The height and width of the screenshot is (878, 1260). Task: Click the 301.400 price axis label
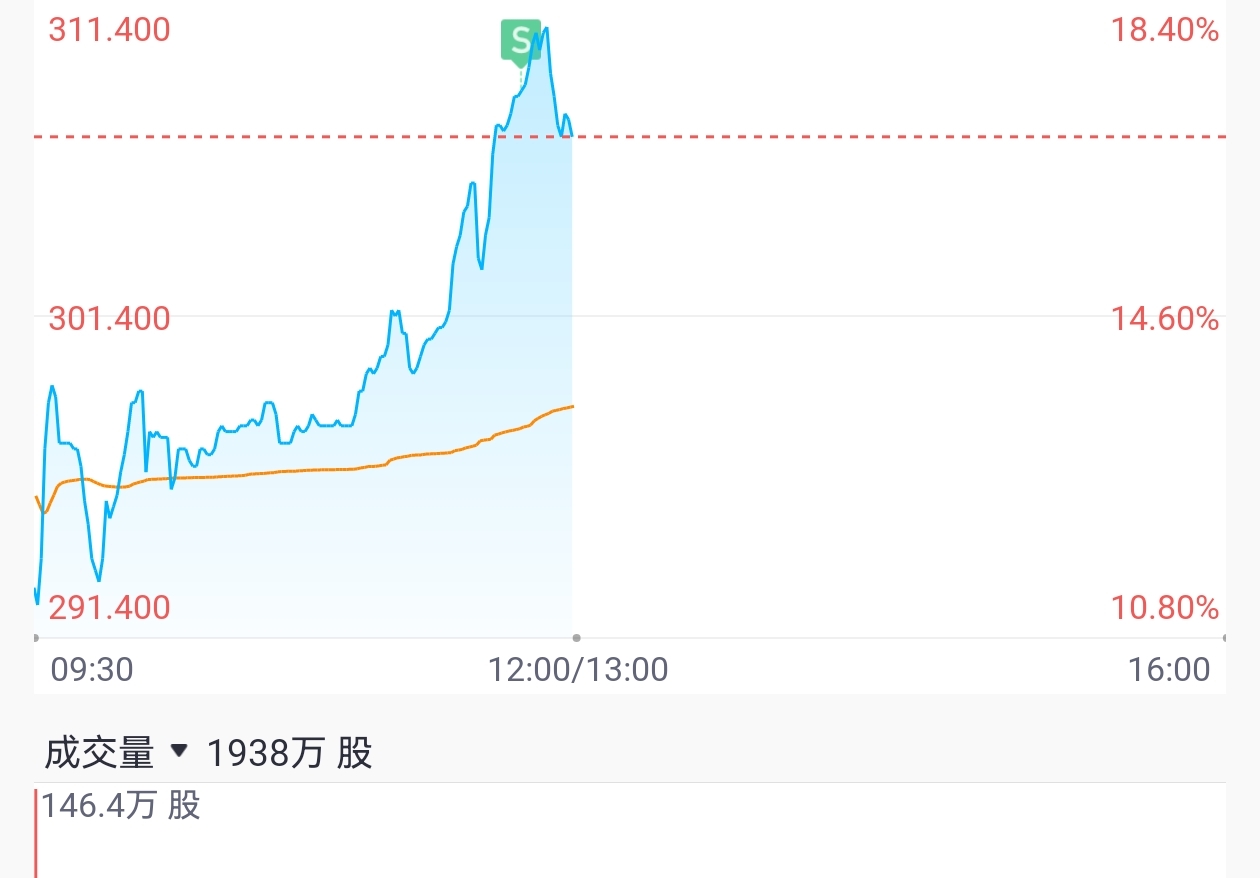coord(110,319)
